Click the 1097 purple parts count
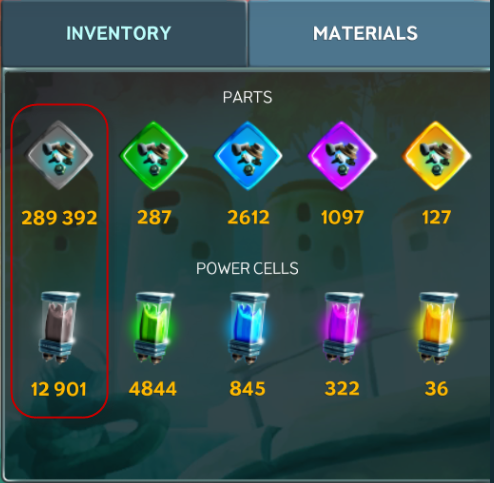This screenshot has height=483, width=494. (342, 217)
